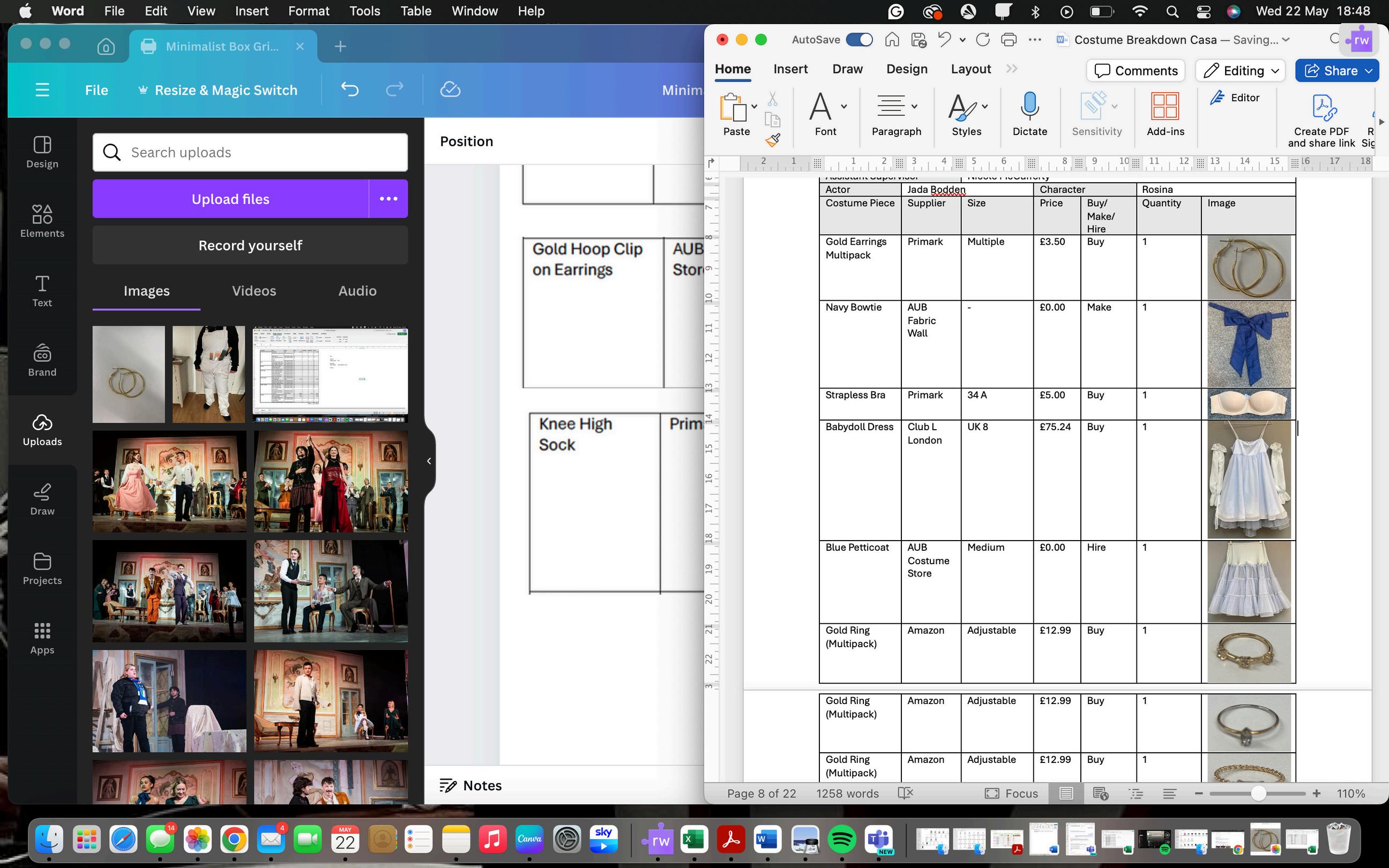Screen dimensions: 1389x868
Task: Toggle Print Layout view in status bar
Action: pos(1066,794)
